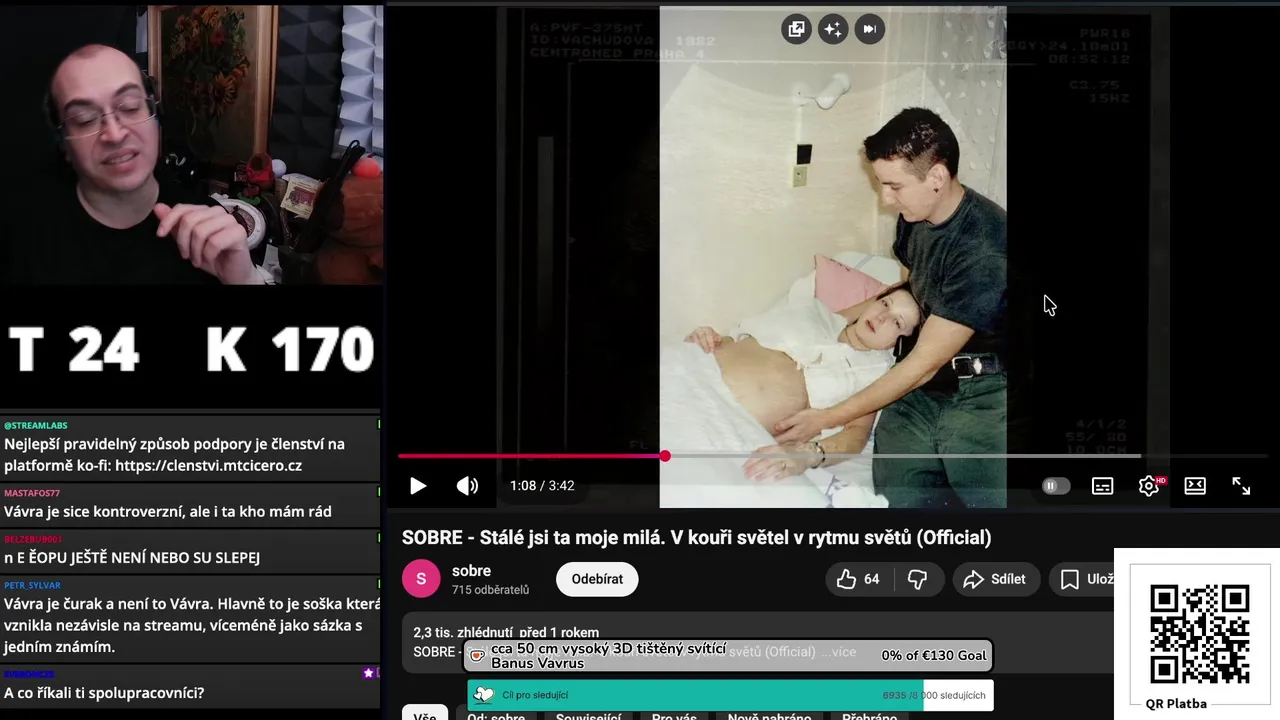
Task: Select the Přehráno filter chip
Action: (869, 716)
